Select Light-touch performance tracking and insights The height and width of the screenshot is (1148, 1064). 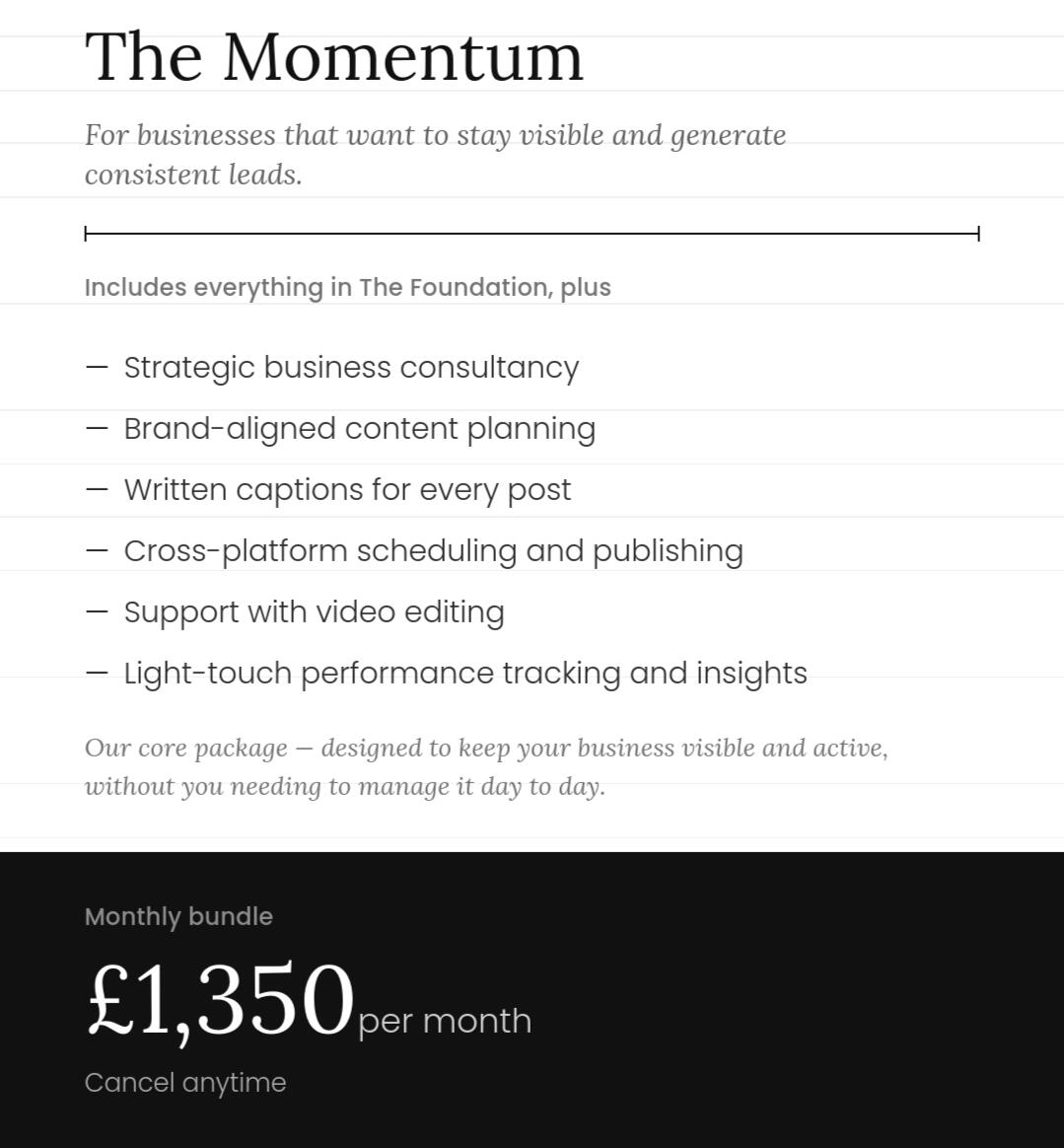[465, 674]
